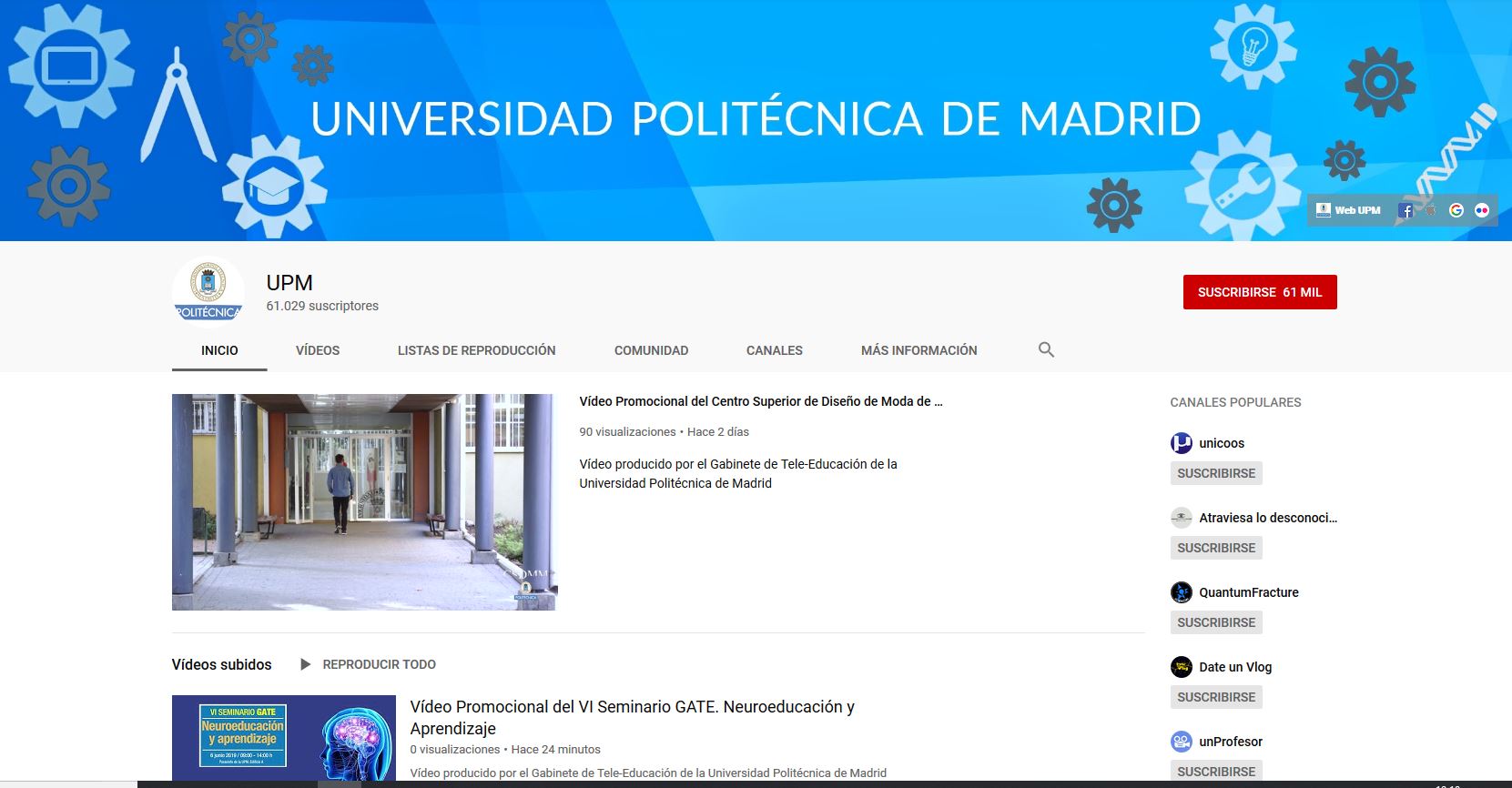Click the Vídeos subidos section heading
This screenshot has height=788, width=1512.
(221, 664)
